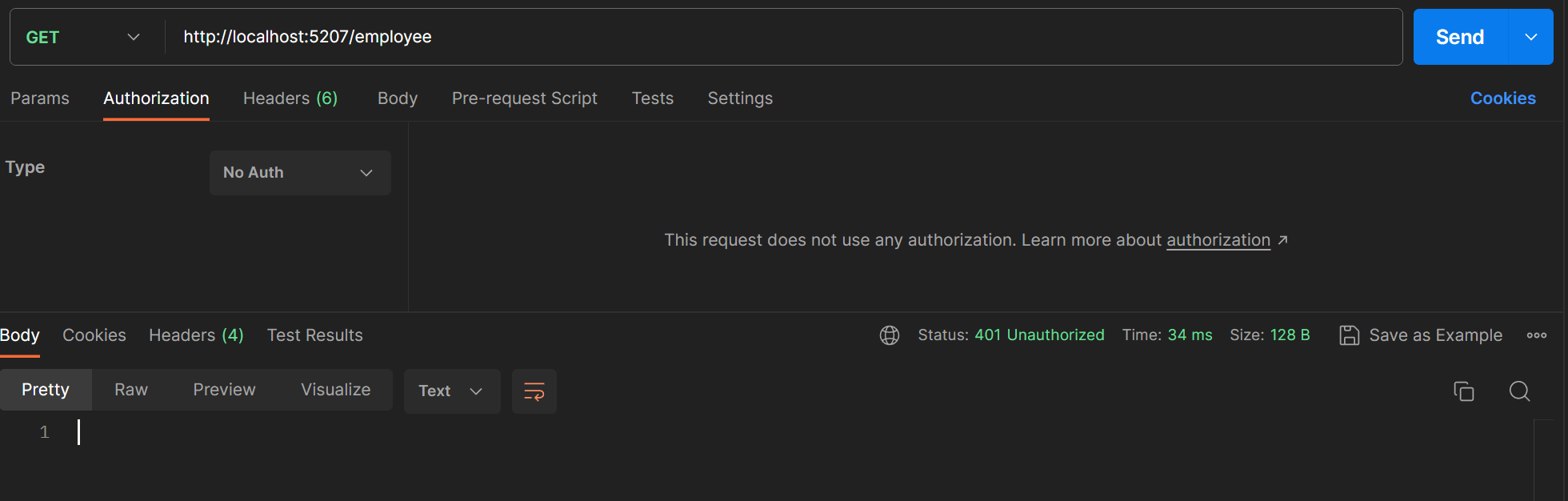Image resolution: width=1568 pixels, height=501 pixels.
Task: Select the Pretty view mode
Action: click(x=46, y=390)
